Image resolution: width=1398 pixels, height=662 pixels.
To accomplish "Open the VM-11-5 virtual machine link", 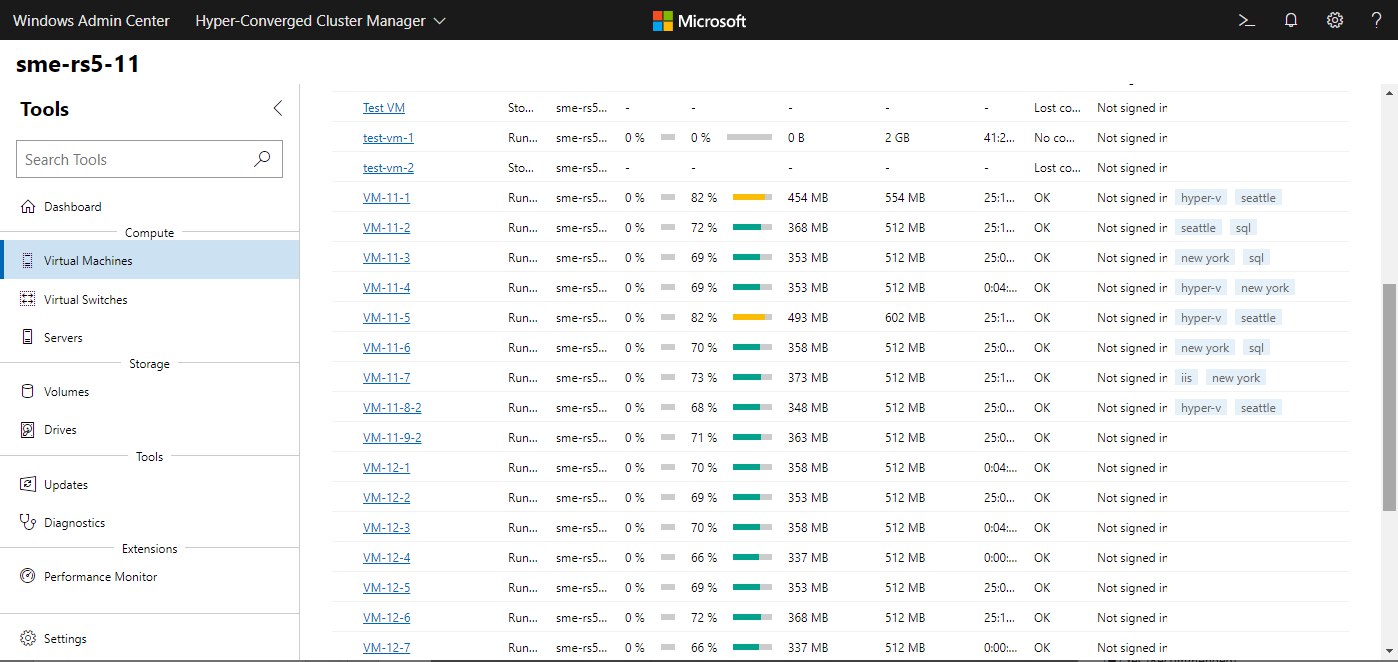I will tap(386, 318).
